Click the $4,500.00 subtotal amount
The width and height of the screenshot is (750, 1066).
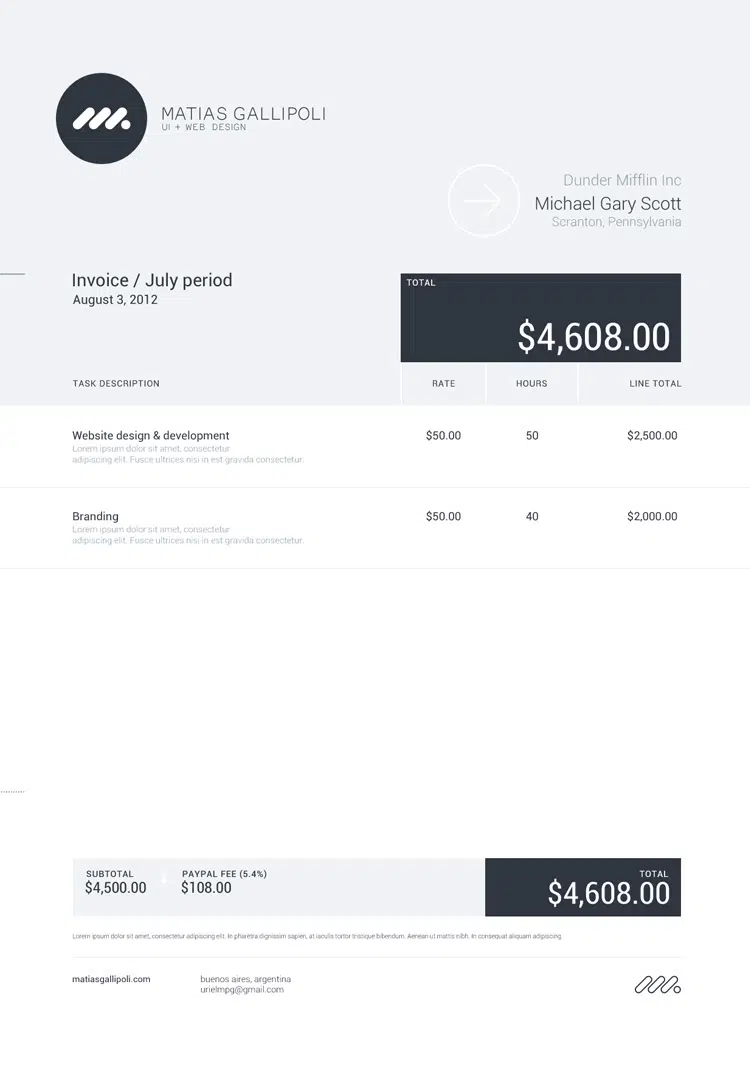pos(115,888)
